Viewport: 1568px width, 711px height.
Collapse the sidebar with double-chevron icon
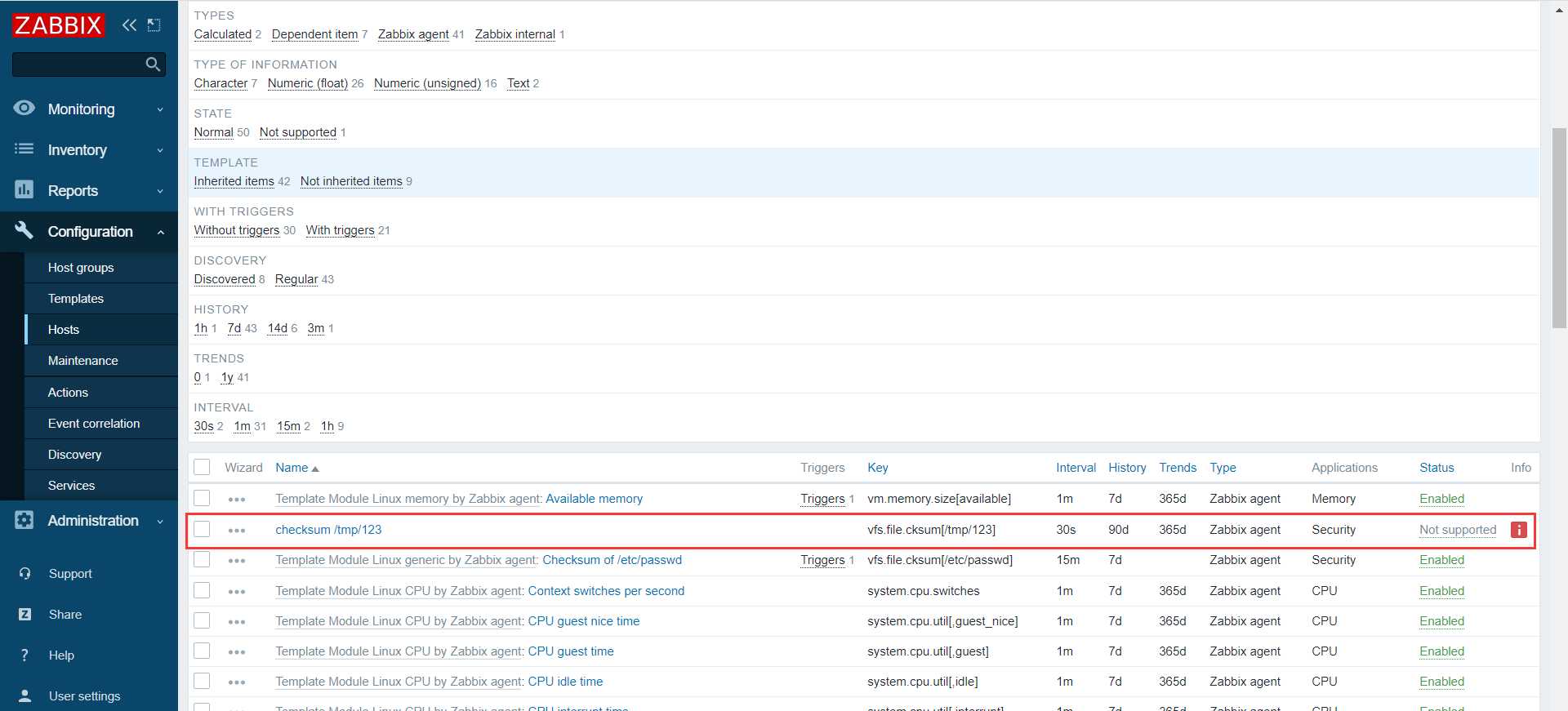[x=129, y=25]
